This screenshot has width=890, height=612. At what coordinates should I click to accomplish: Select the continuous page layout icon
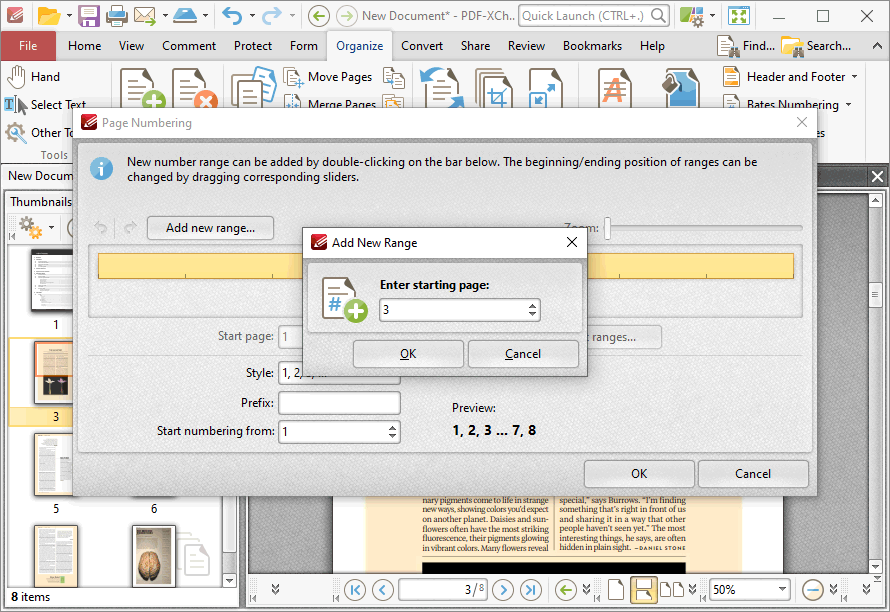(x=644, y=590)
